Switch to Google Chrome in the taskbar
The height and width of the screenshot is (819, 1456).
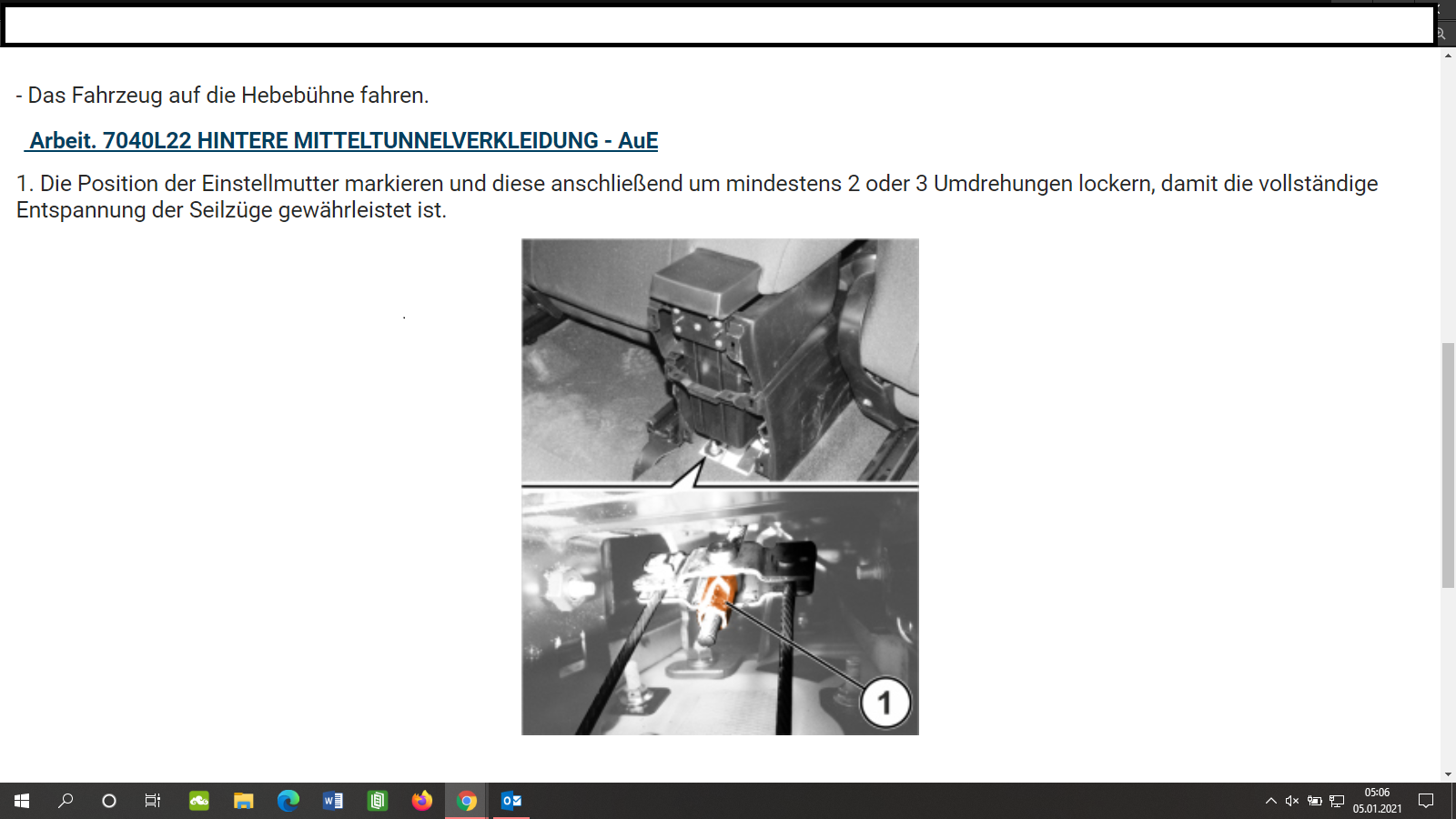point(467,801)
